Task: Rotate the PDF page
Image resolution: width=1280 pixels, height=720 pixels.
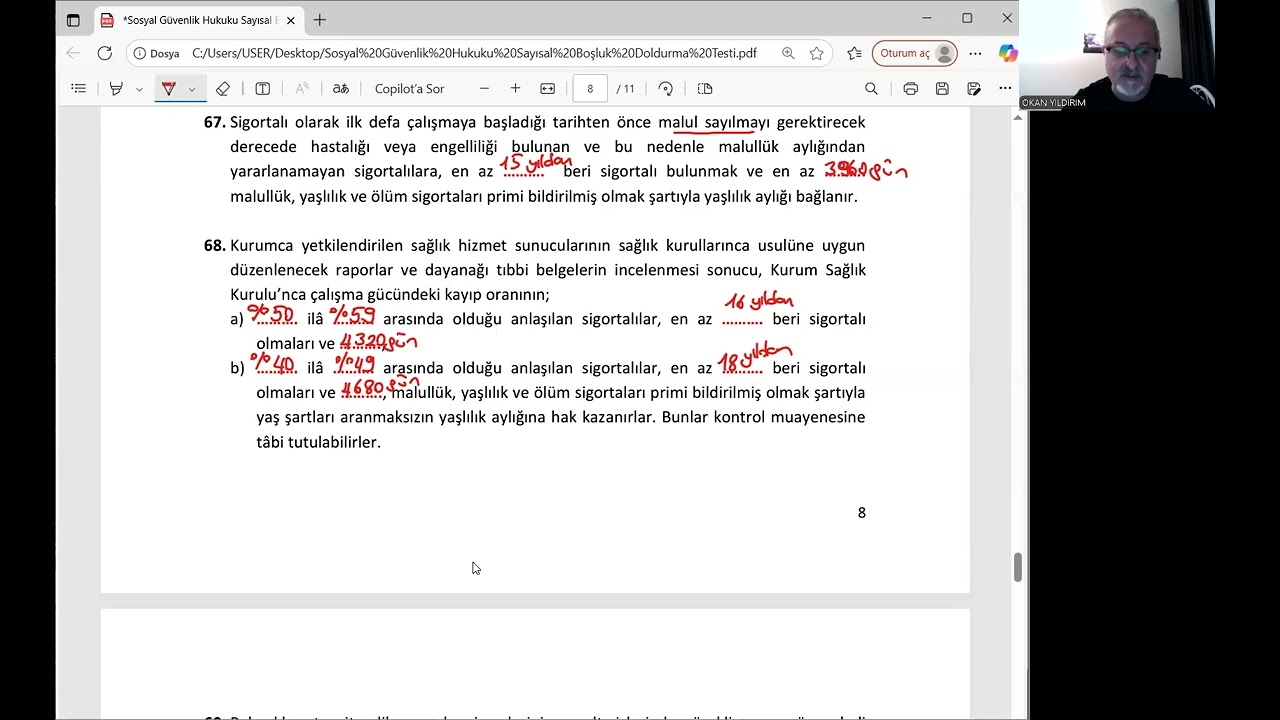Action: pyautogui.click(x=666, y=89)
